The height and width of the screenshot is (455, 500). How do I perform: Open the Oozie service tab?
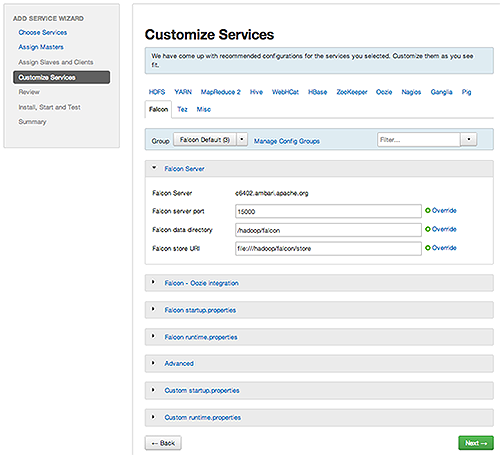coord(384,92)
